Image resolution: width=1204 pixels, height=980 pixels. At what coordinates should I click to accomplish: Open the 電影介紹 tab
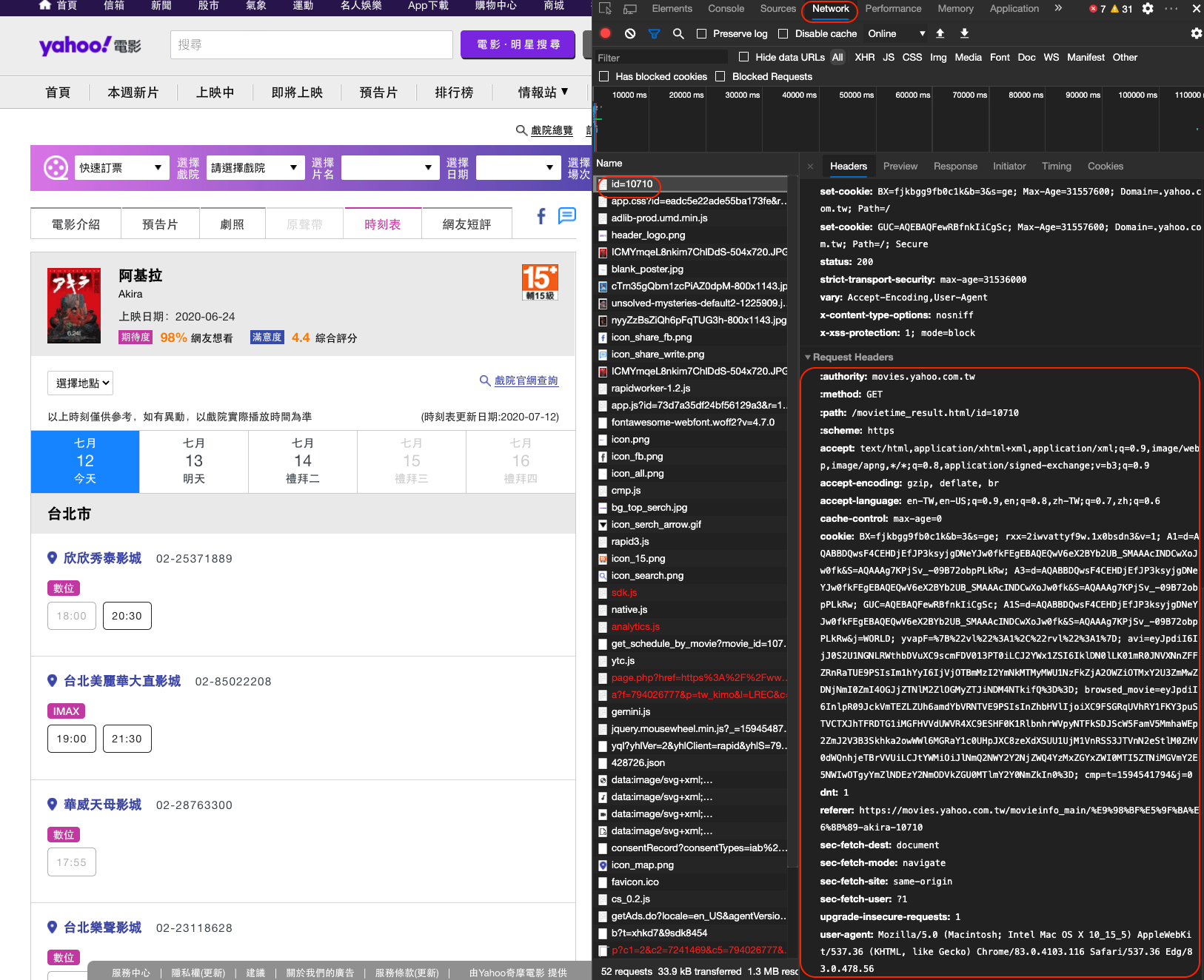[x=76, y=224]
